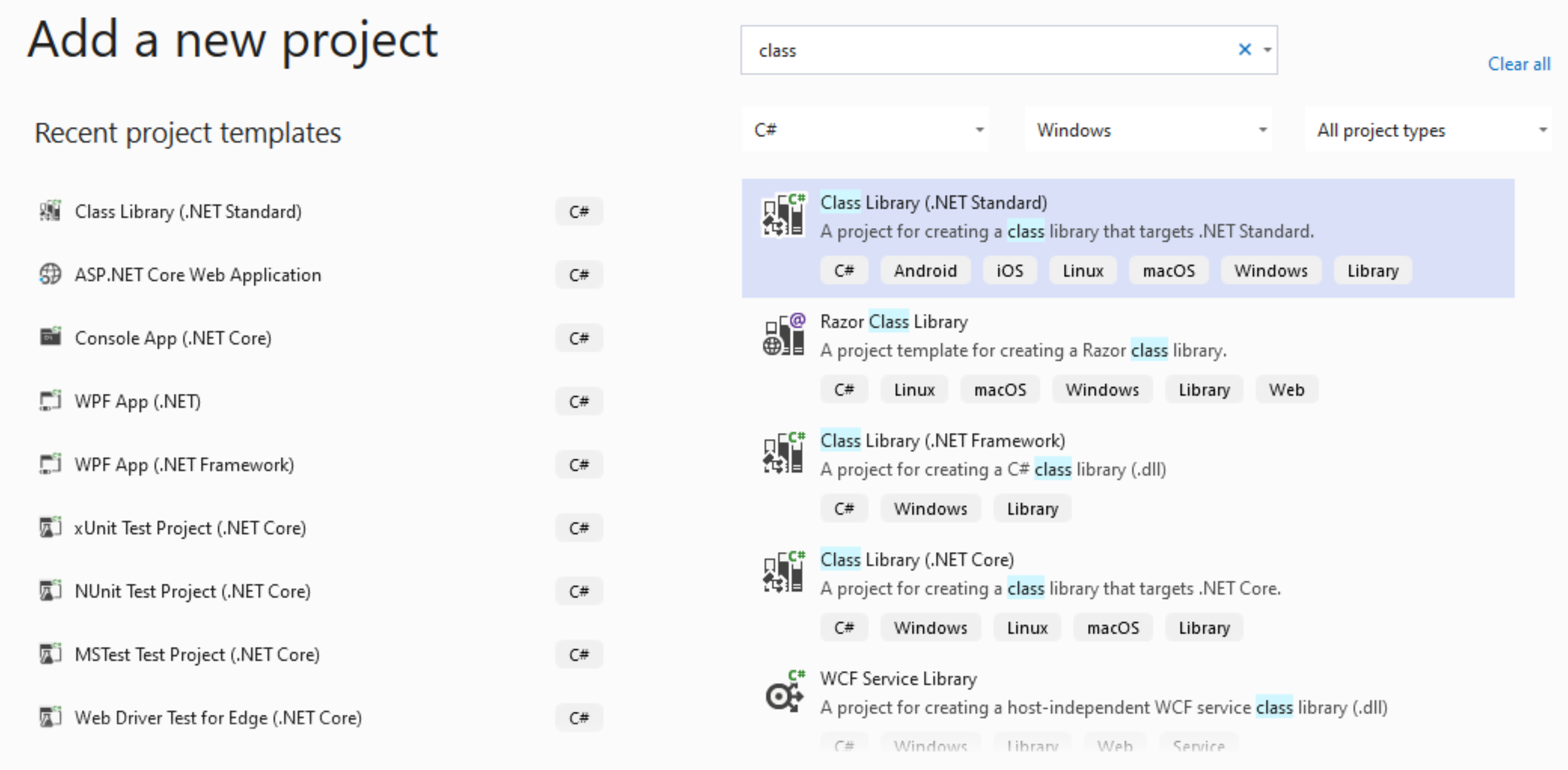
Task: Open the All project types dropdown
Action: pyautogui.click(x=1428, y=130)
